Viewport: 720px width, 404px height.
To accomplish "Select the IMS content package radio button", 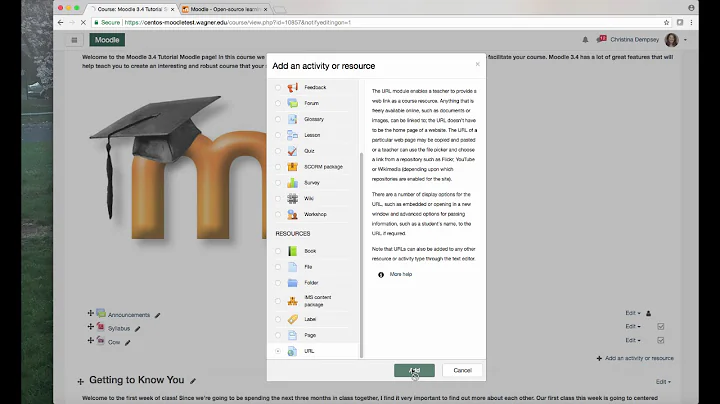I will click(x=278, y=301).
